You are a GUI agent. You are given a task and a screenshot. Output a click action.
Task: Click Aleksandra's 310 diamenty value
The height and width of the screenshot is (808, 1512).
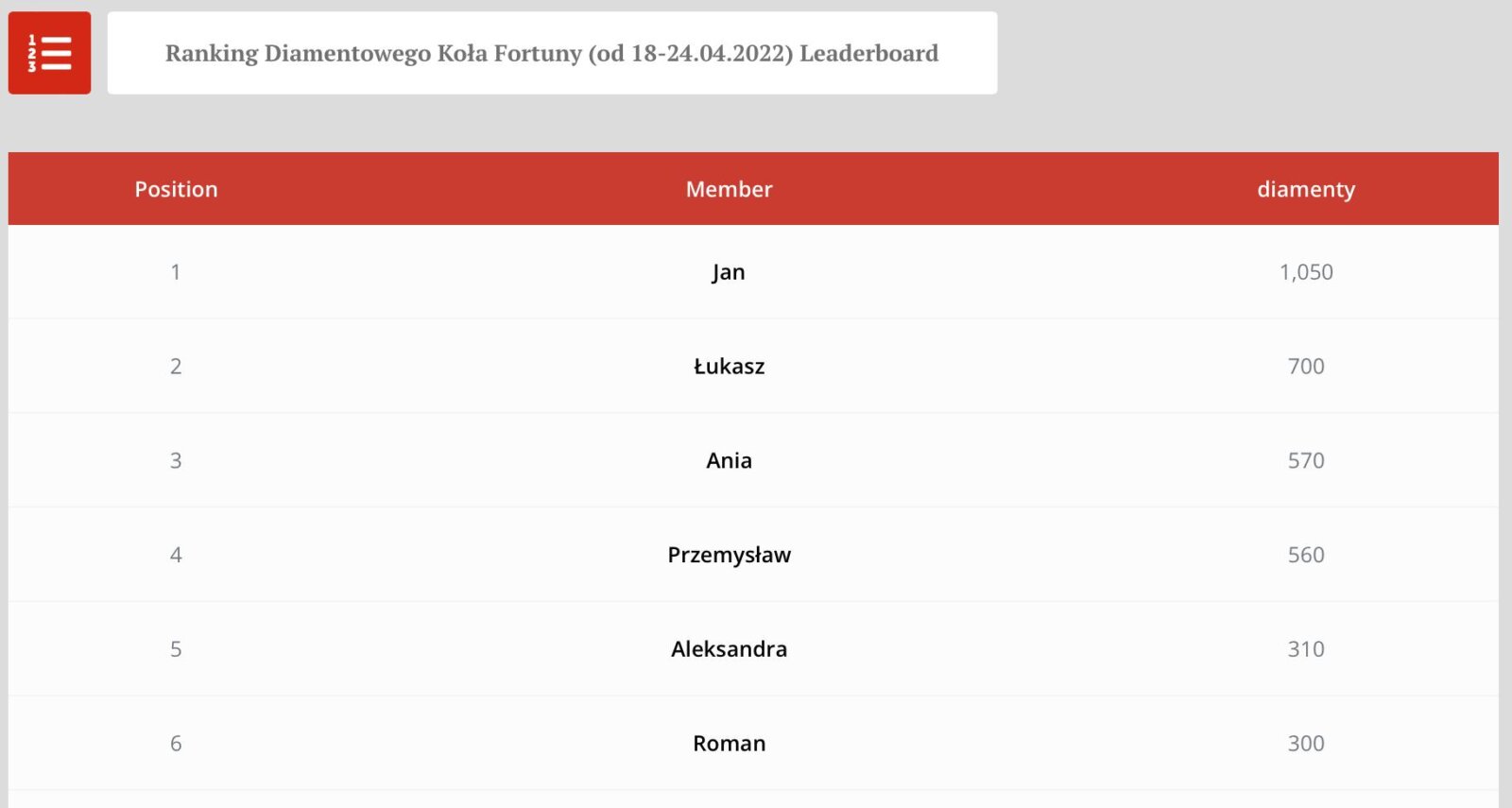(x=1305, y=649)
